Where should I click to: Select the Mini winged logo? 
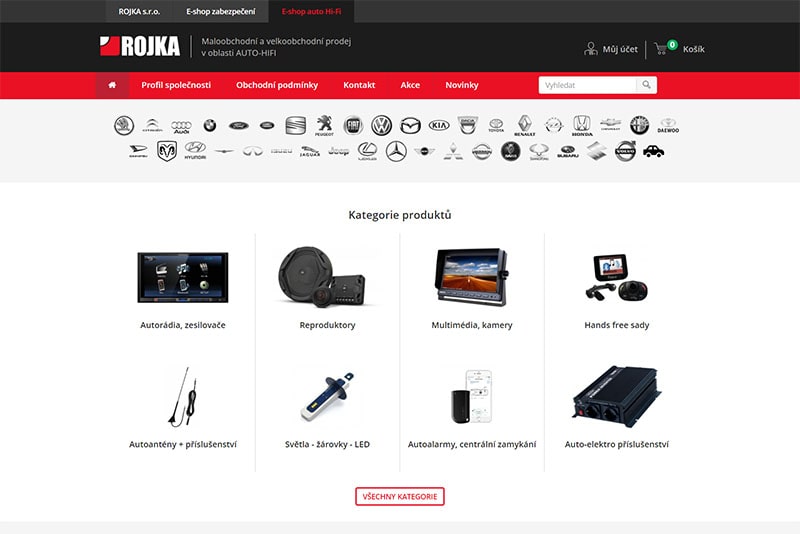click(424, 151)
